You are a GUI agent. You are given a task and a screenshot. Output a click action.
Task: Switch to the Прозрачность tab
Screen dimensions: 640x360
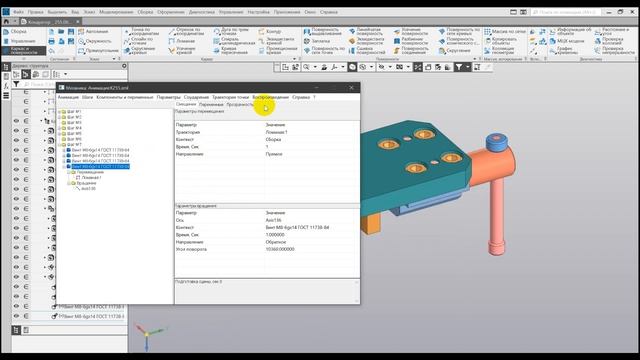[x=240, y=104]
